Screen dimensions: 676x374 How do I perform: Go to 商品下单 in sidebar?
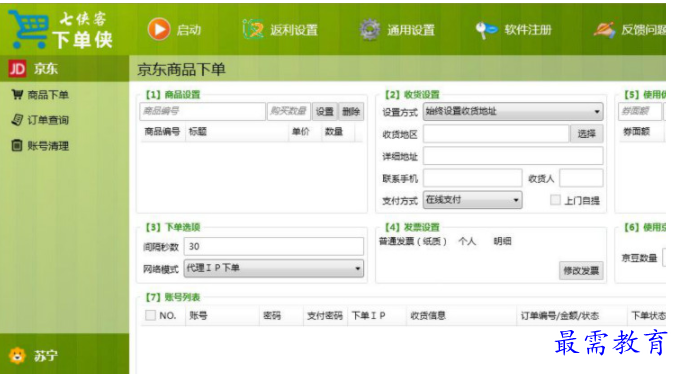coord(48,94)
